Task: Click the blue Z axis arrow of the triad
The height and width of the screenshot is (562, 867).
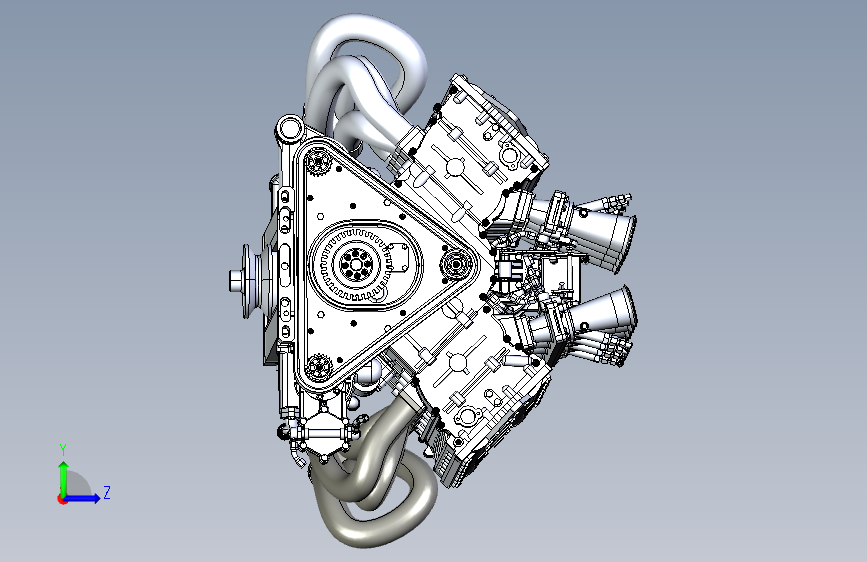Action: coord(83,498)
